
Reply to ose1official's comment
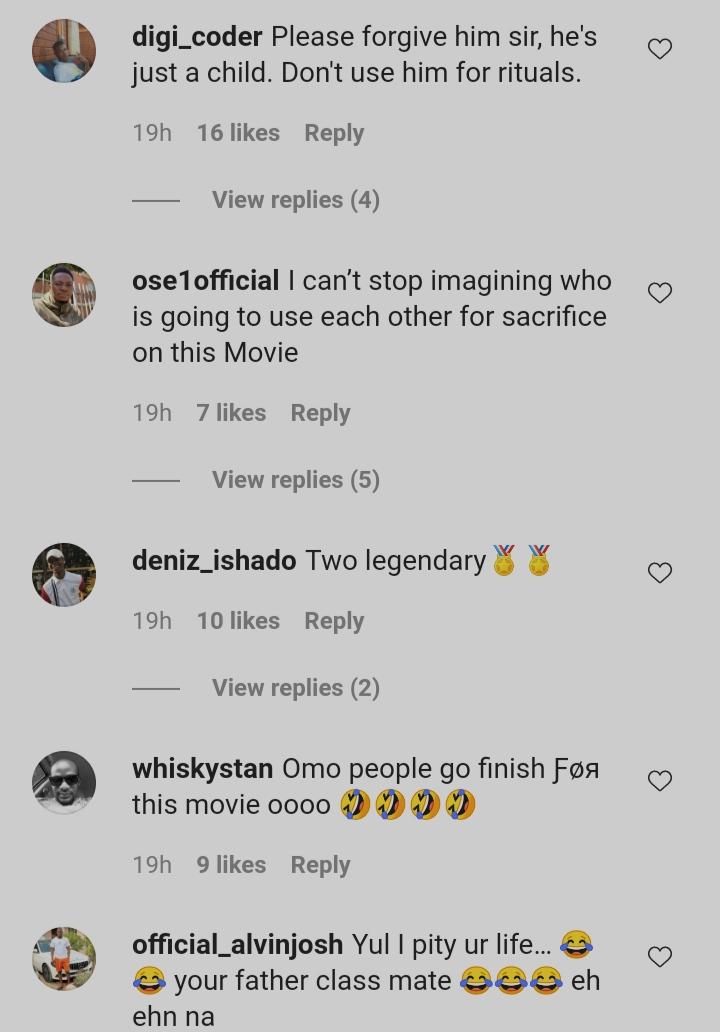(x=320, y=413)
